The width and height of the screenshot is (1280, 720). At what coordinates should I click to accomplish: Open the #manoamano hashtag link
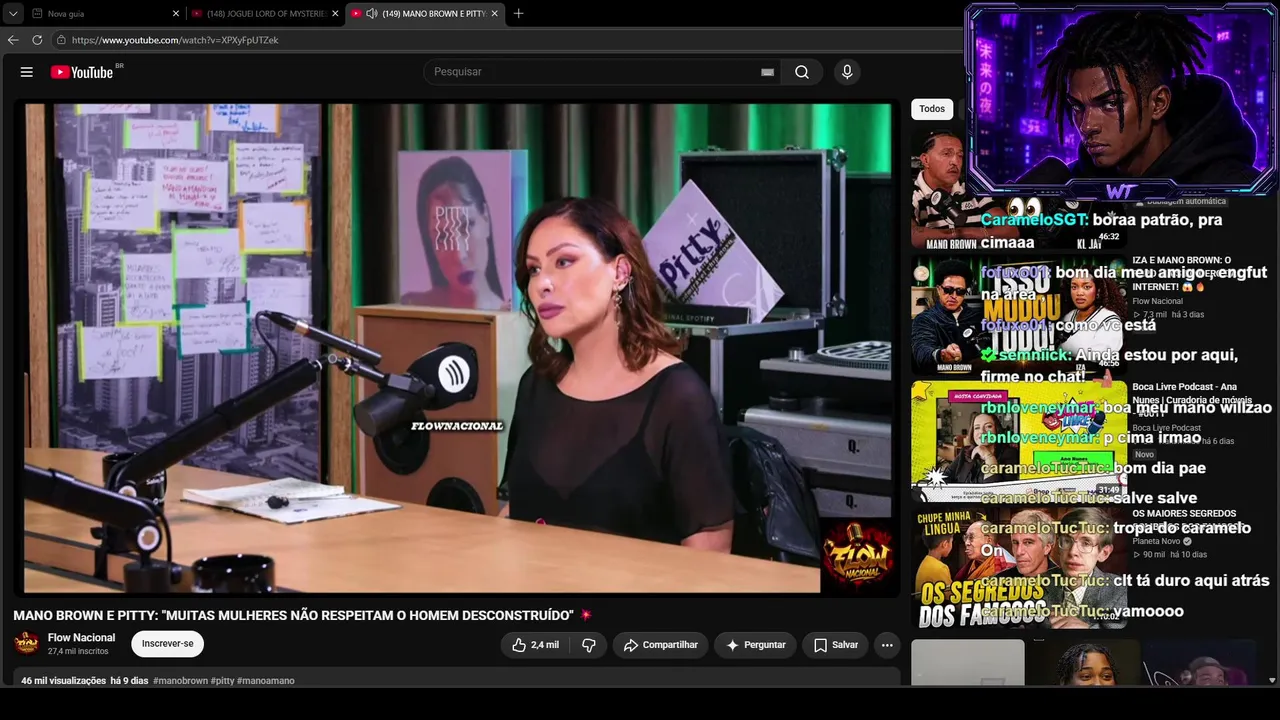[x=266, y=681]
